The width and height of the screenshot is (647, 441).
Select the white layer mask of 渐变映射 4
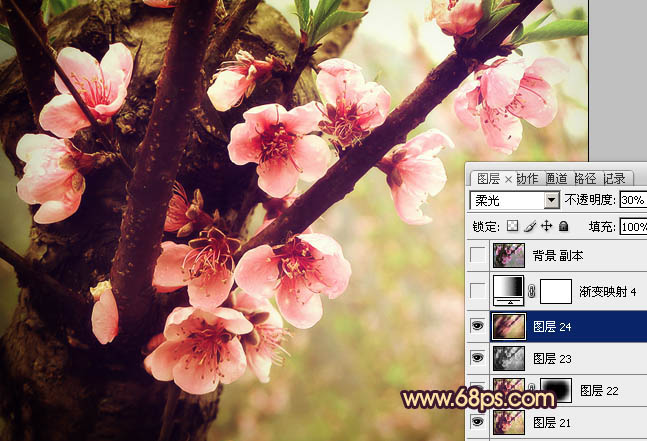pyautogui.click(x=556, y=291)
